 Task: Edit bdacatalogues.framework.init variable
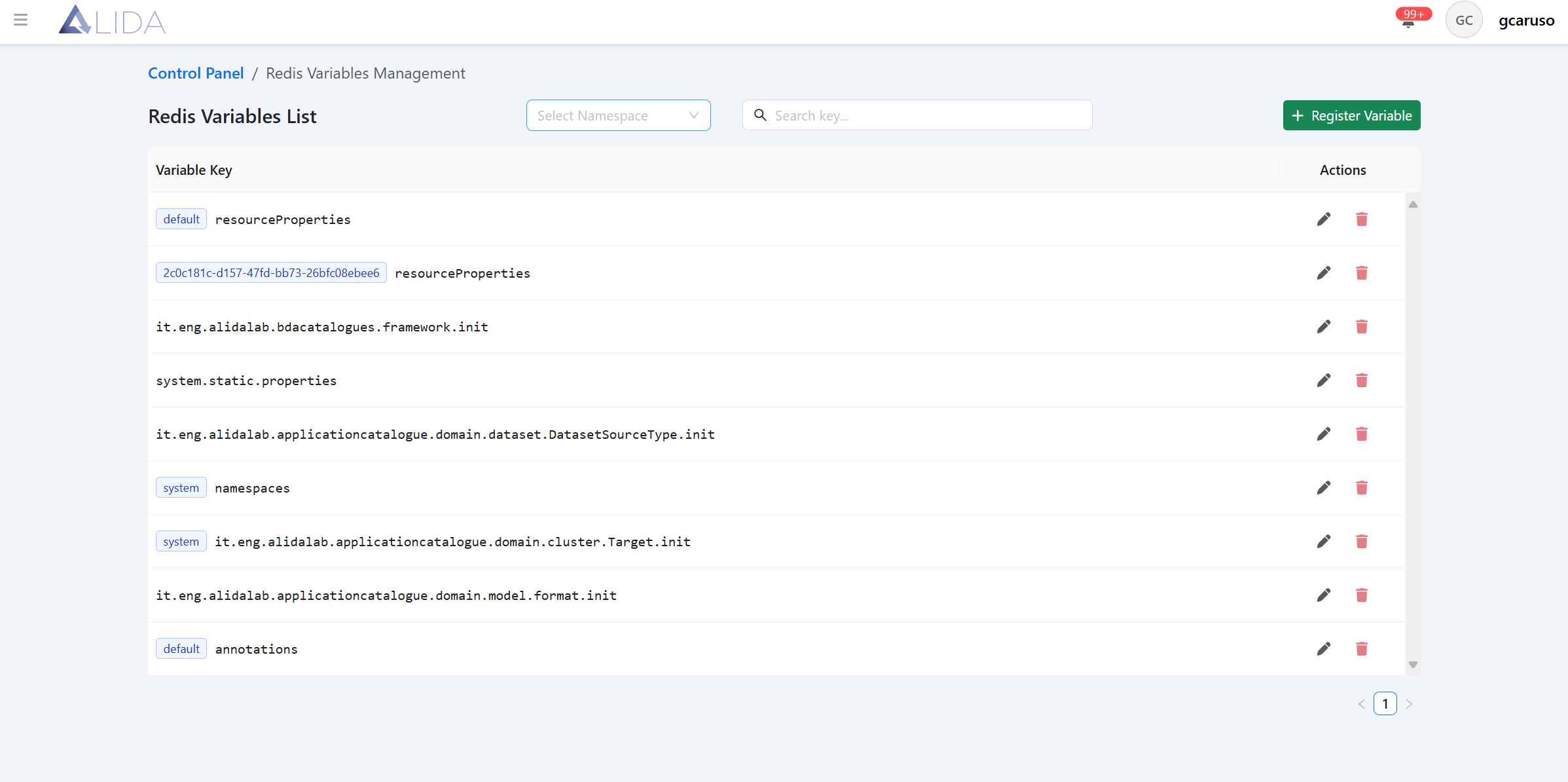click(x=1324, y=327)
